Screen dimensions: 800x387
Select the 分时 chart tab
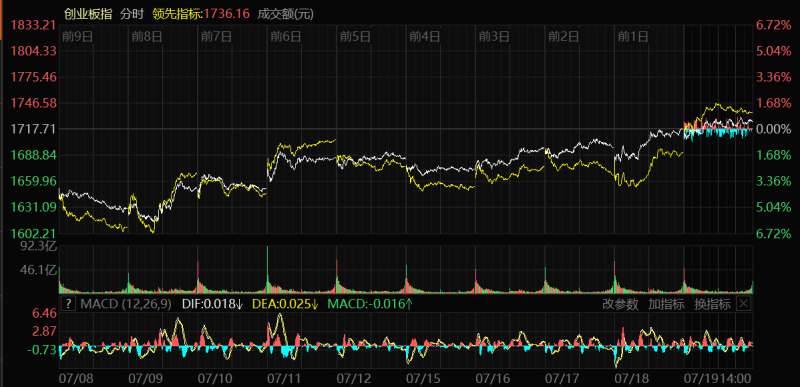tap(132, 14)
